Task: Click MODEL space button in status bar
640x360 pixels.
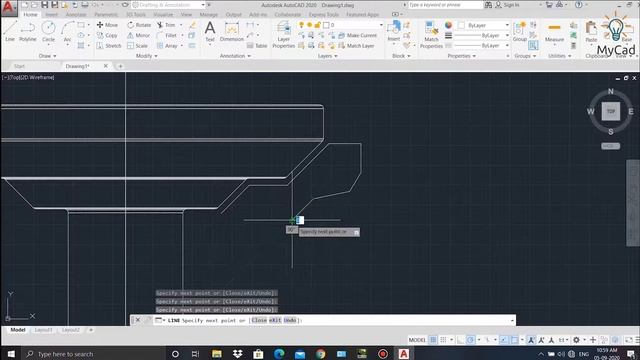Action: pyautogui.click(x=417, y=340)
